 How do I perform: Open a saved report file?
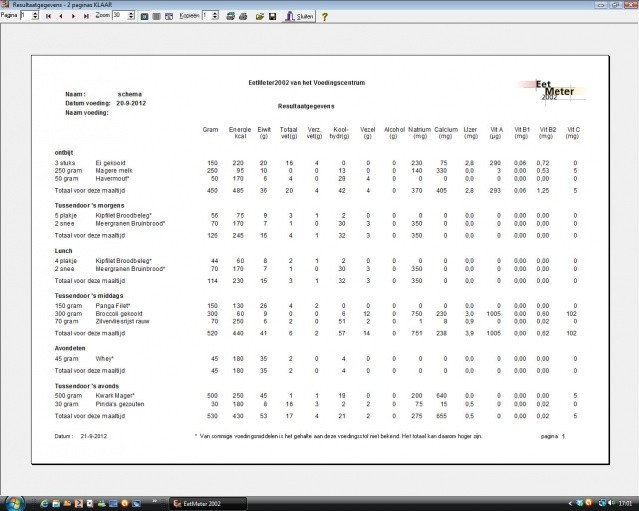tap(260, 16)
